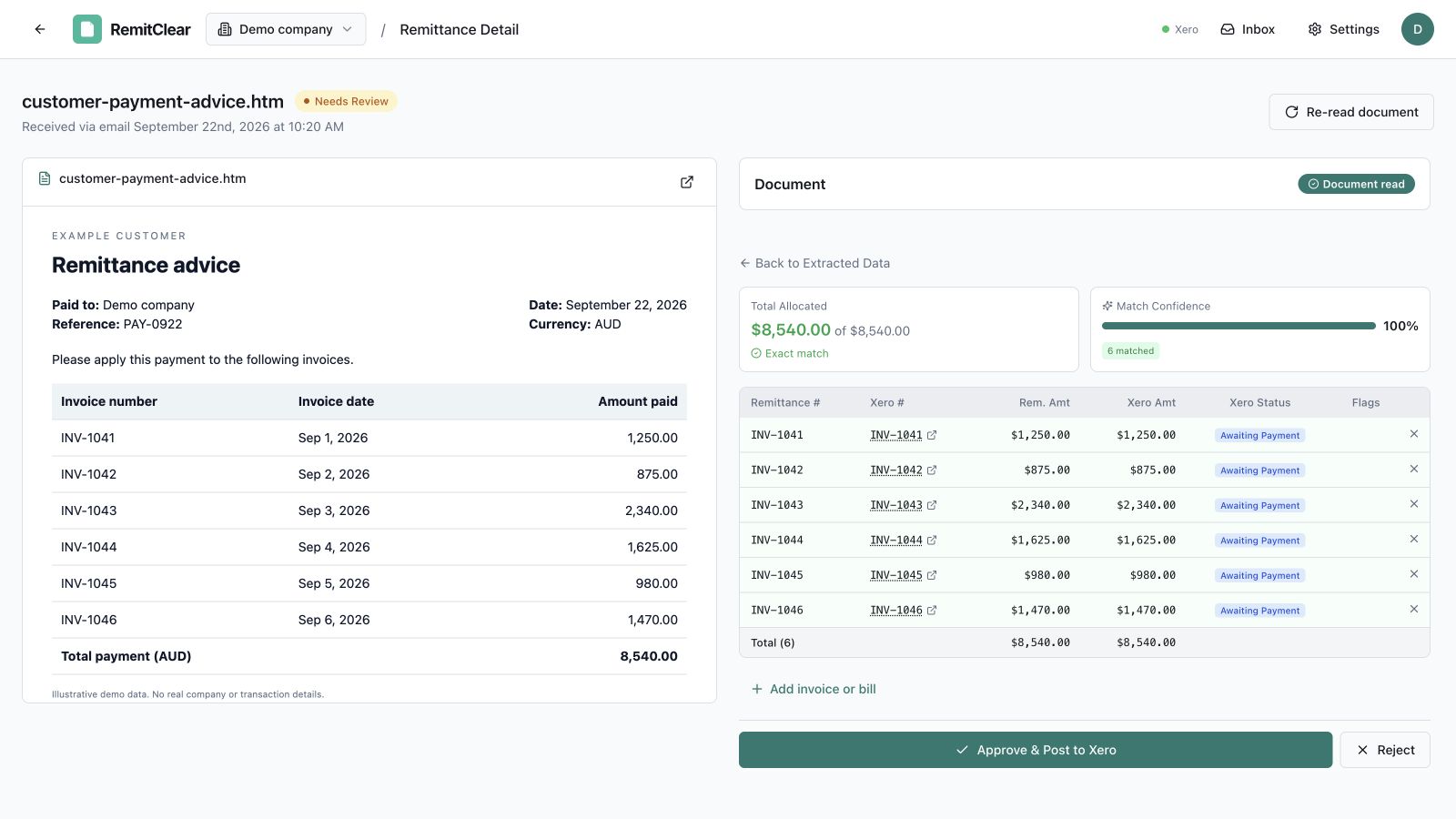Click $1,625.00 Rem. Amt for INV-1044
The image size is (1456, 819).
pos(1040,541)
